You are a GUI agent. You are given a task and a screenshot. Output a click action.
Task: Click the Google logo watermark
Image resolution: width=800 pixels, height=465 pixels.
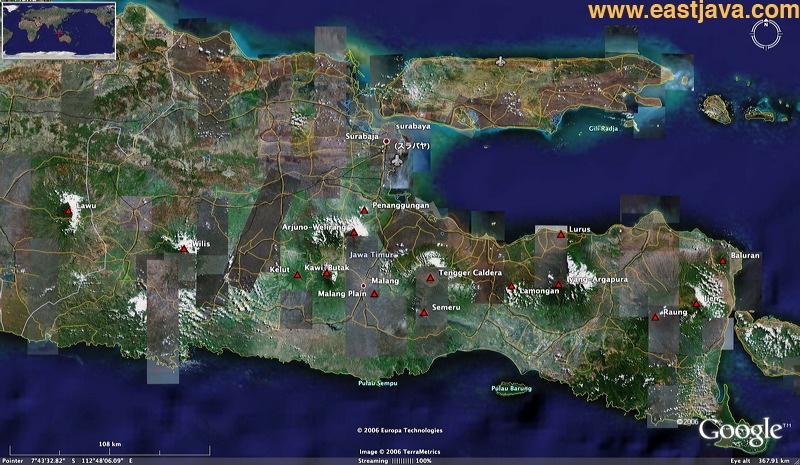click(740, 430)
